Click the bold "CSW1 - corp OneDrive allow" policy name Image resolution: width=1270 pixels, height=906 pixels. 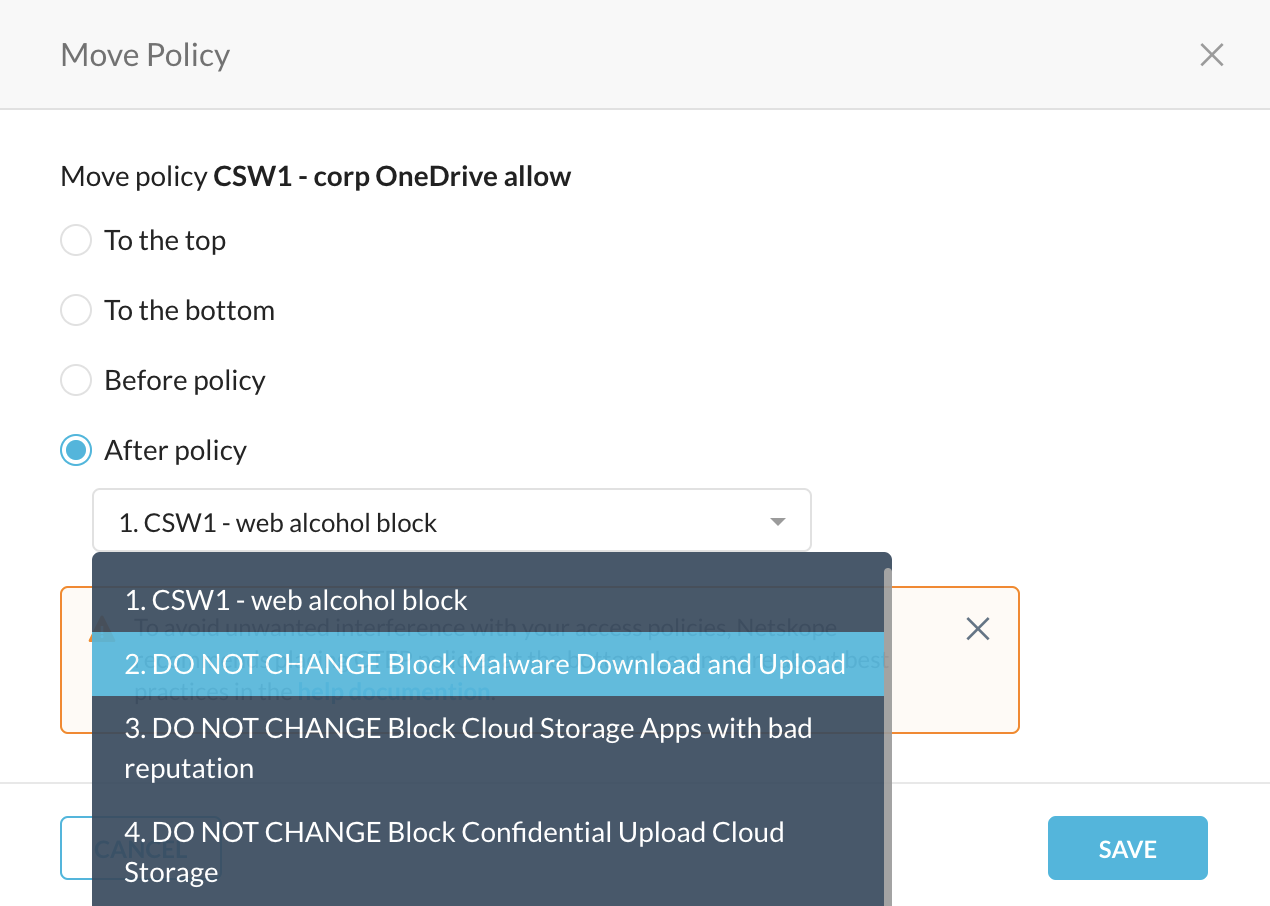(392, 177)
